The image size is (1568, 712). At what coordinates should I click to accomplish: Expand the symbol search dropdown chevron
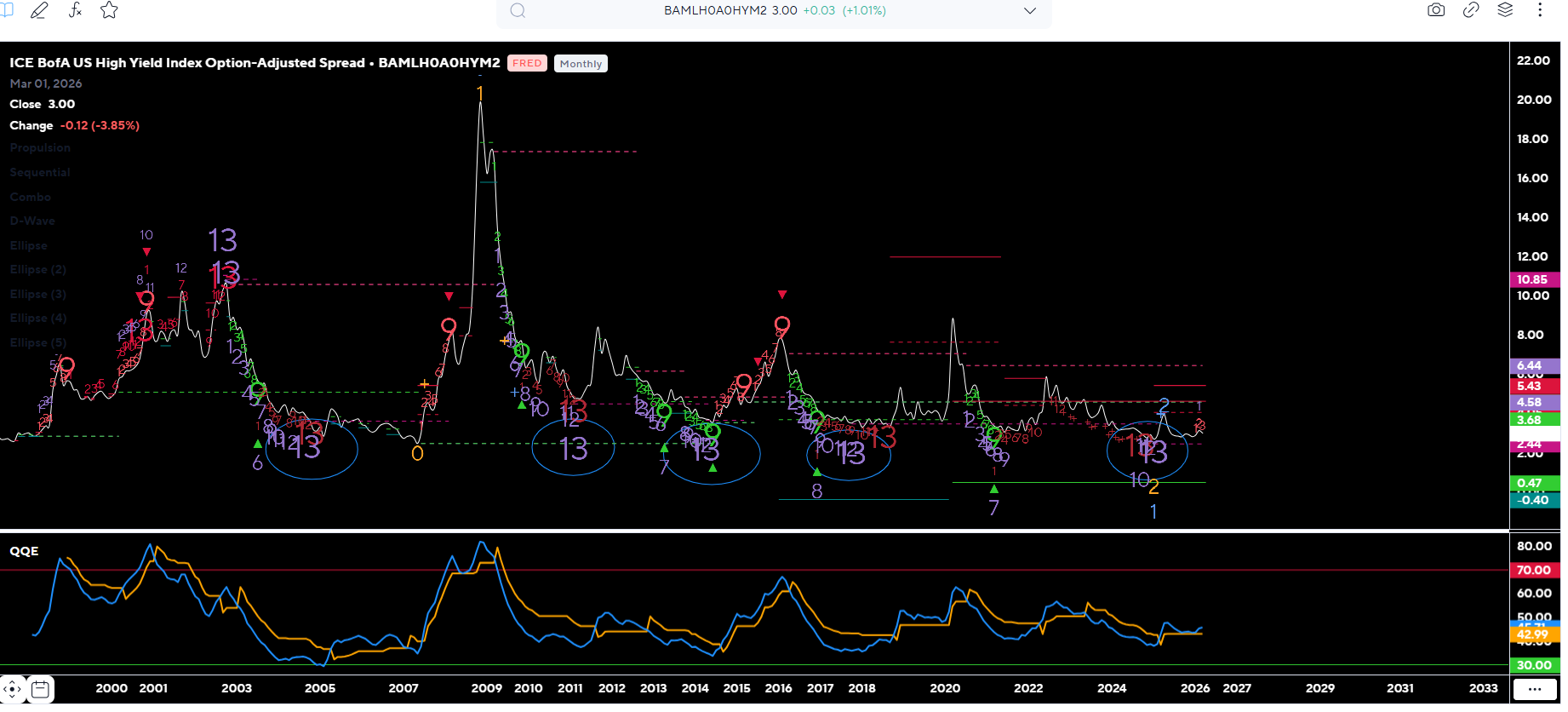1030,11
